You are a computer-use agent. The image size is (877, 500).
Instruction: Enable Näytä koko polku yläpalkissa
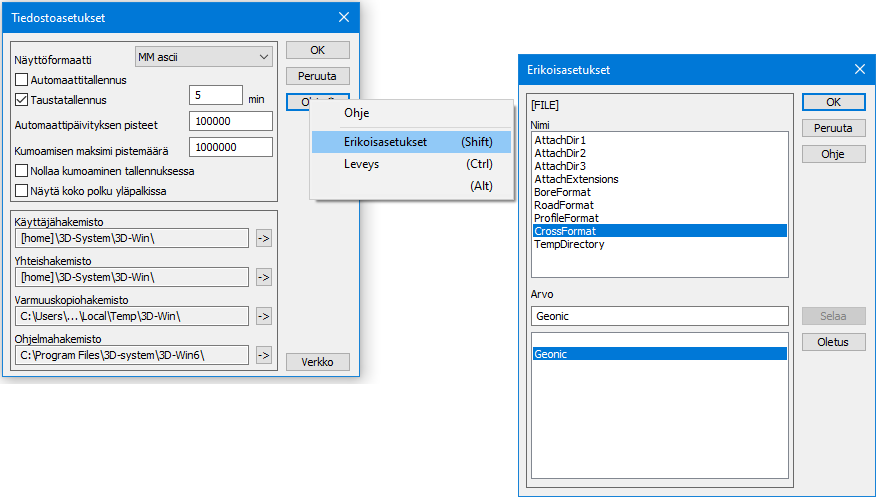click(x=22, y=190)
